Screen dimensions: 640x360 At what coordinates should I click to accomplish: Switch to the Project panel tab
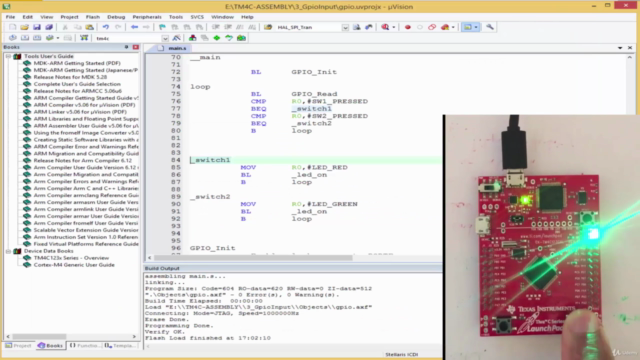(18, 345)
